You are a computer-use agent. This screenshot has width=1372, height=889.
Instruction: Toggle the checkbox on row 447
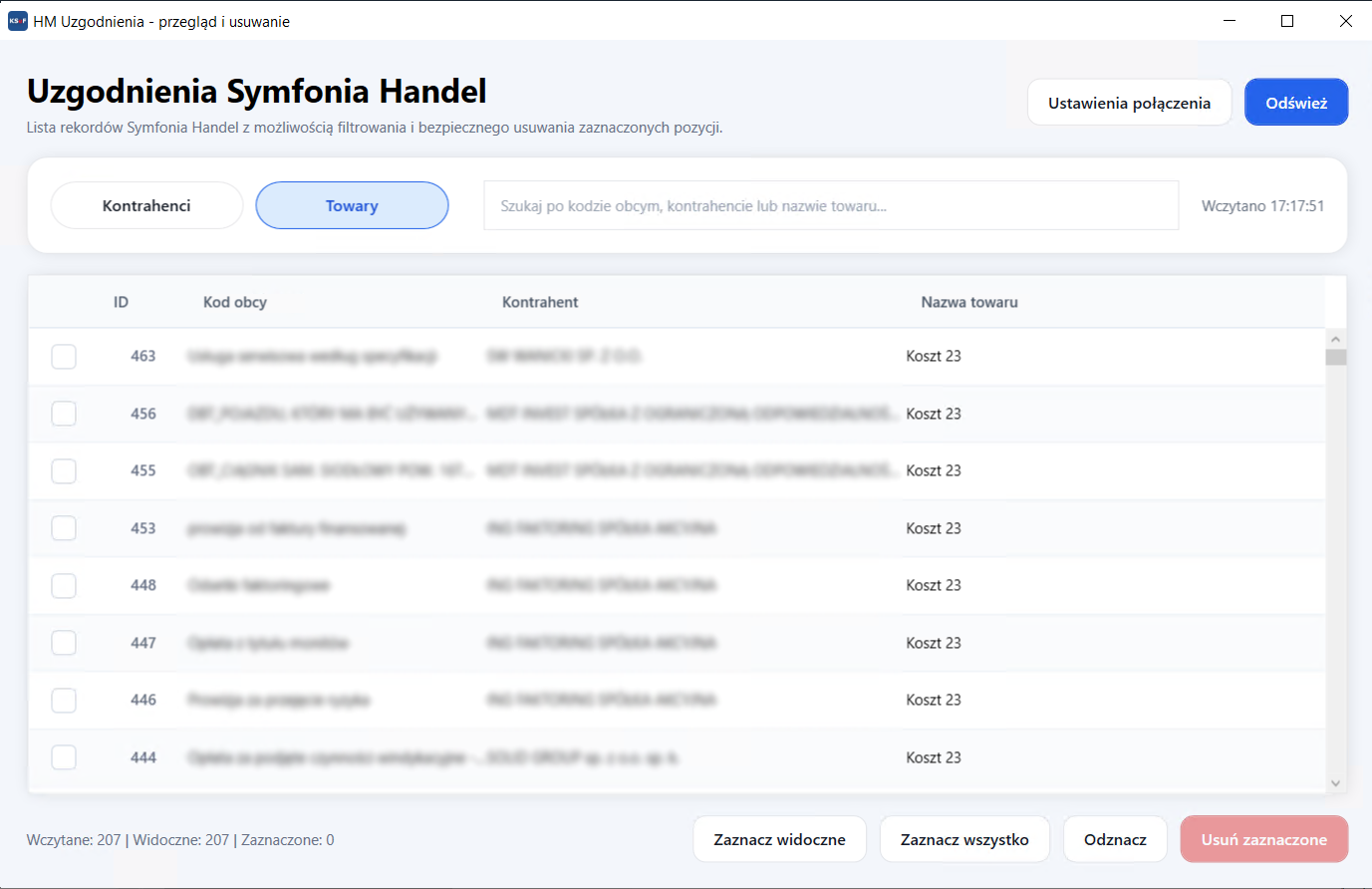64,643
